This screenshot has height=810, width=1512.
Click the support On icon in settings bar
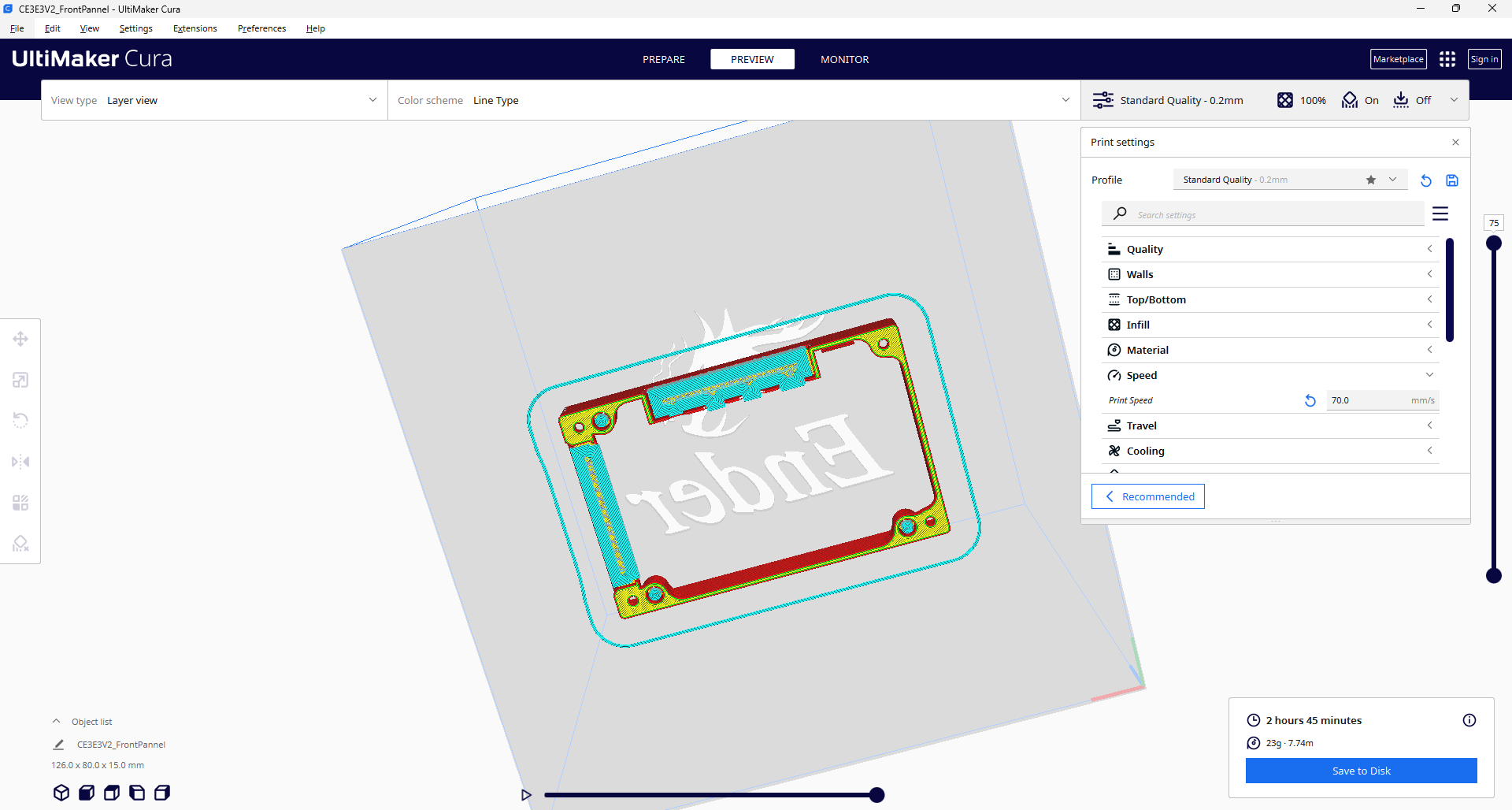1350,100
